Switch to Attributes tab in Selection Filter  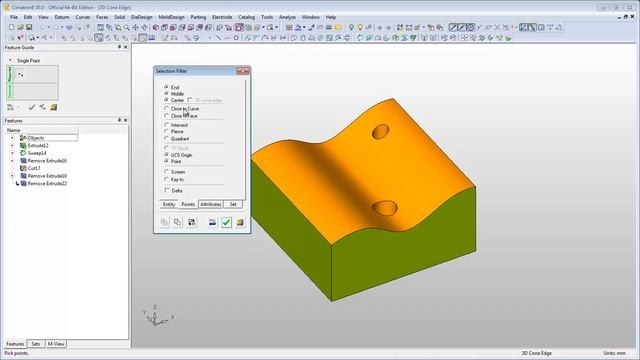pos(211,204)
